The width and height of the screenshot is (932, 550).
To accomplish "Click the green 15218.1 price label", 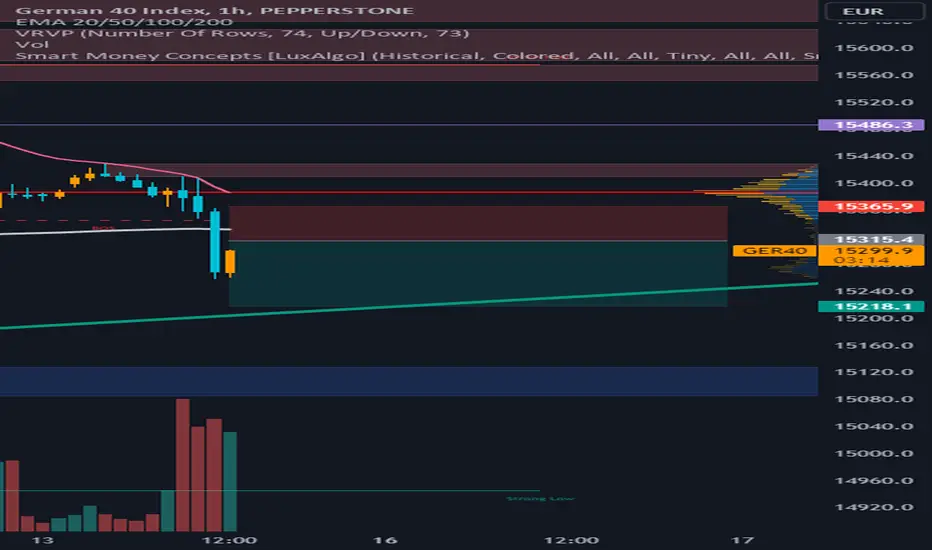I will [x=871, y=306].
